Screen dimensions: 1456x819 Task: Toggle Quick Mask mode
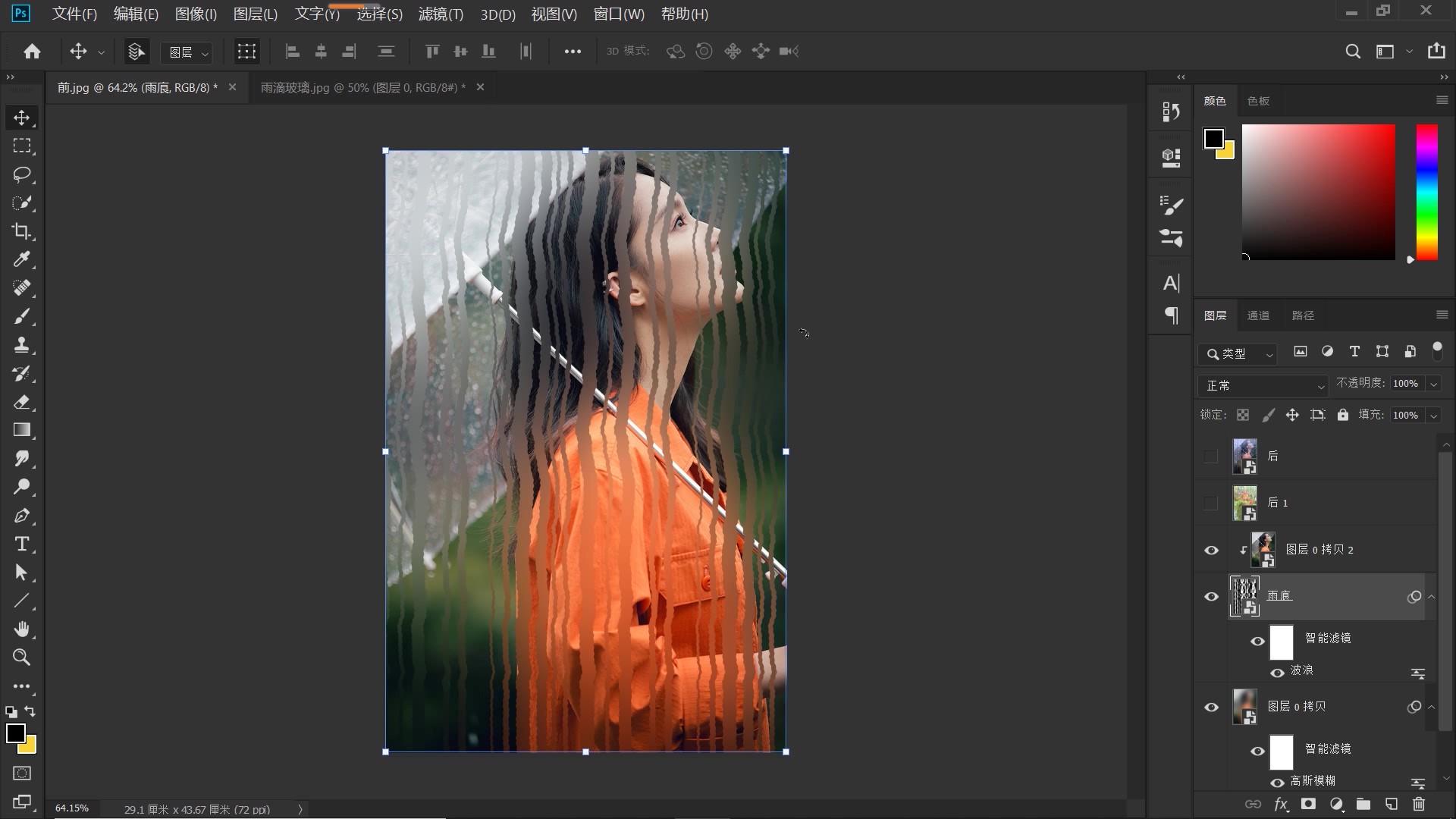point(22,773)
